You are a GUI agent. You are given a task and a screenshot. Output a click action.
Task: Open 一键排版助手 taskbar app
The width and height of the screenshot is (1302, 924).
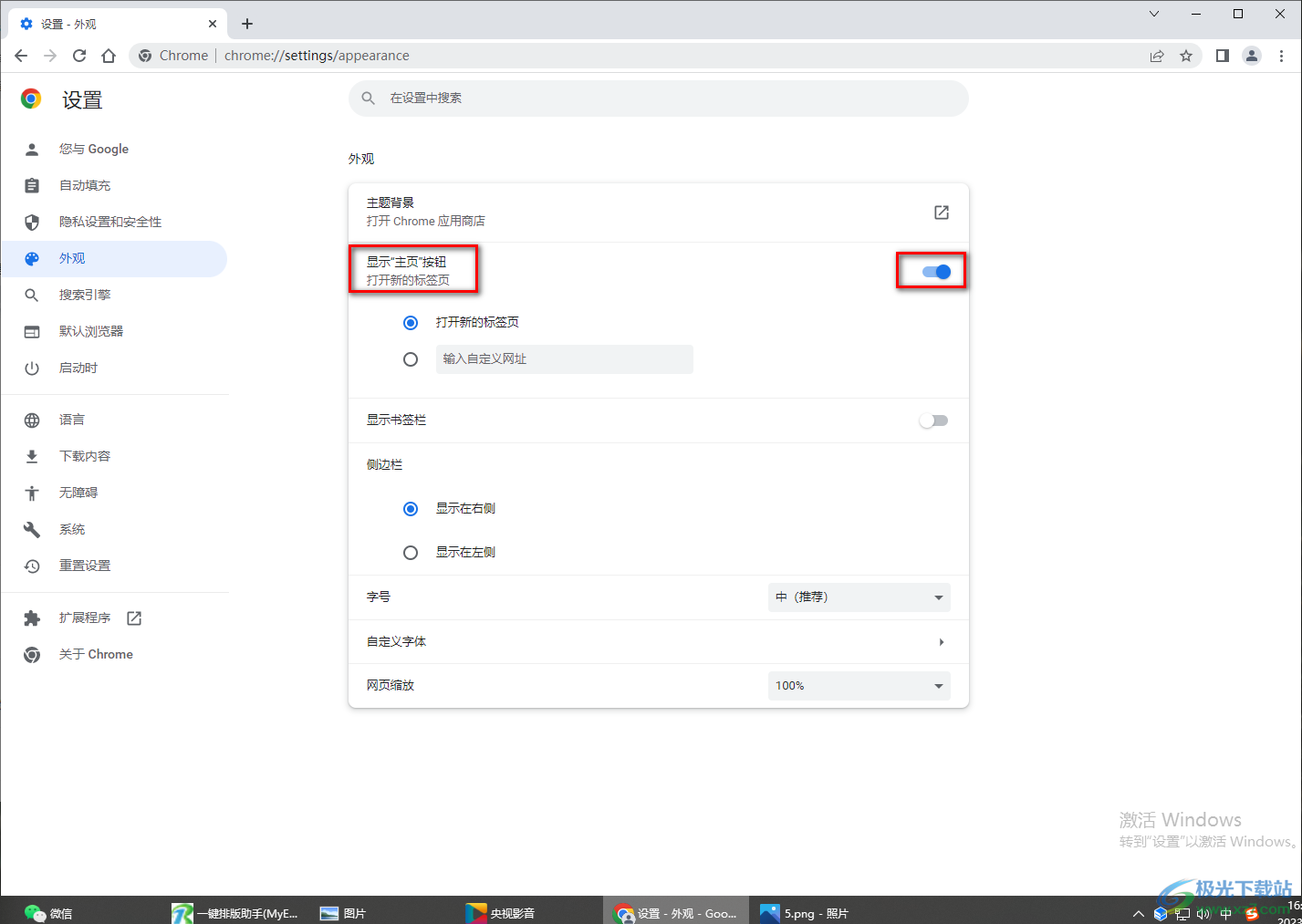point(235,912)
